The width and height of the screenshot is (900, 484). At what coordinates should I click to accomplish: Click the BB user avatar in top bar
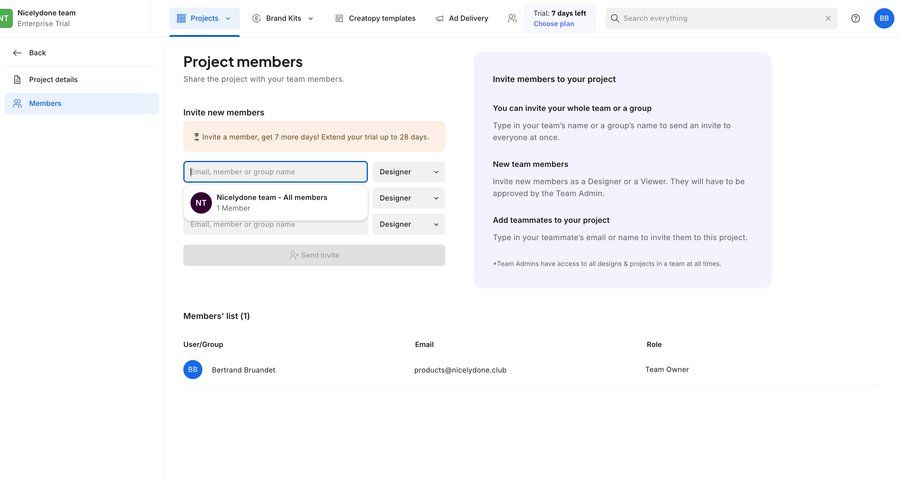[884, 18]
